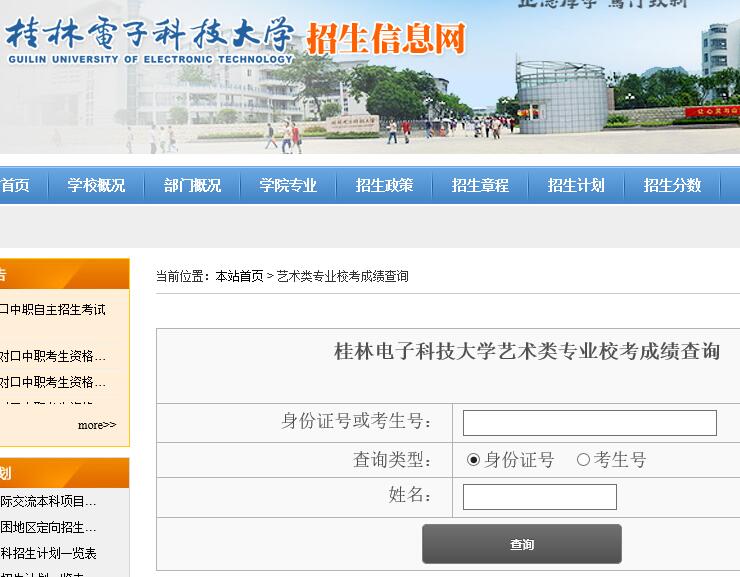Open the 中职自主招生考试 sidebar link
Viewport: 740px width, 577px height.
(x=52, y=310)
